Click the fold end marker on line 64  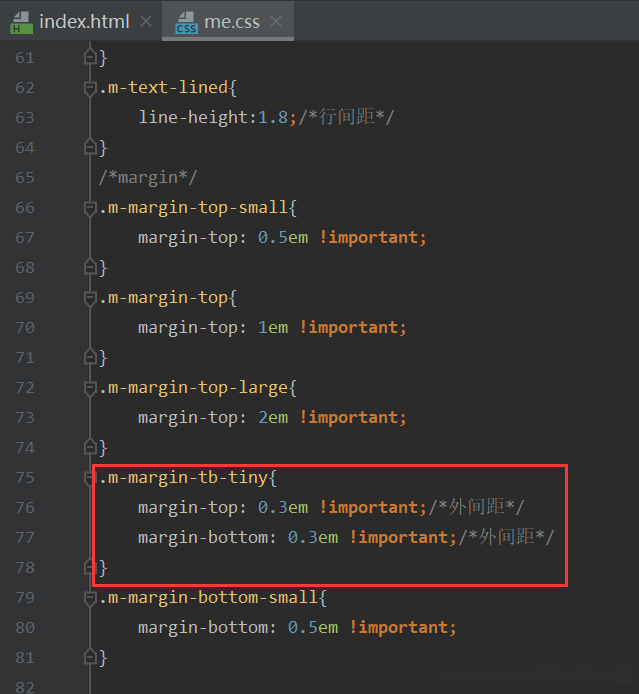click(90, 147)
